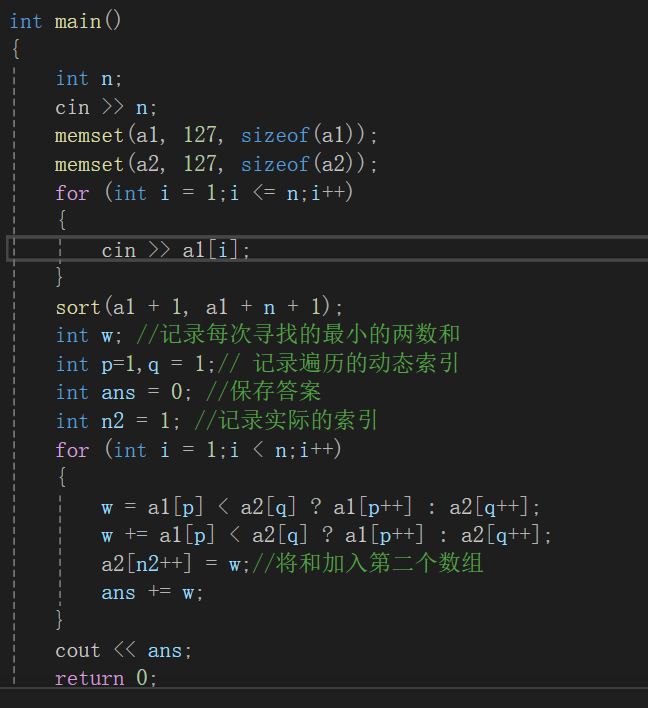Click the 'a2[n2++] = w;' statement
This screenshot has width=648, height=708.
[x=175, y=564]
